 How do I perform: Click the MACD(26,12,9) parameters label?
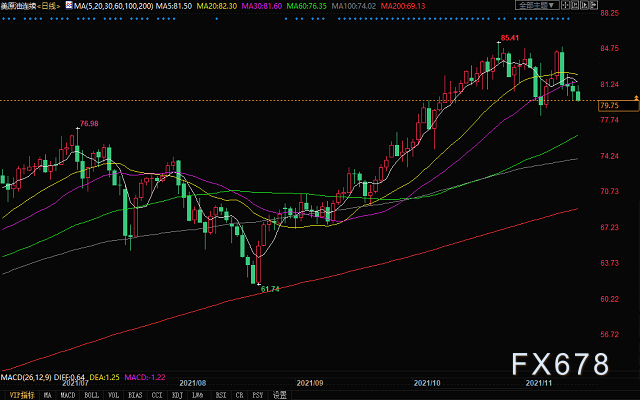pos(26,377)
